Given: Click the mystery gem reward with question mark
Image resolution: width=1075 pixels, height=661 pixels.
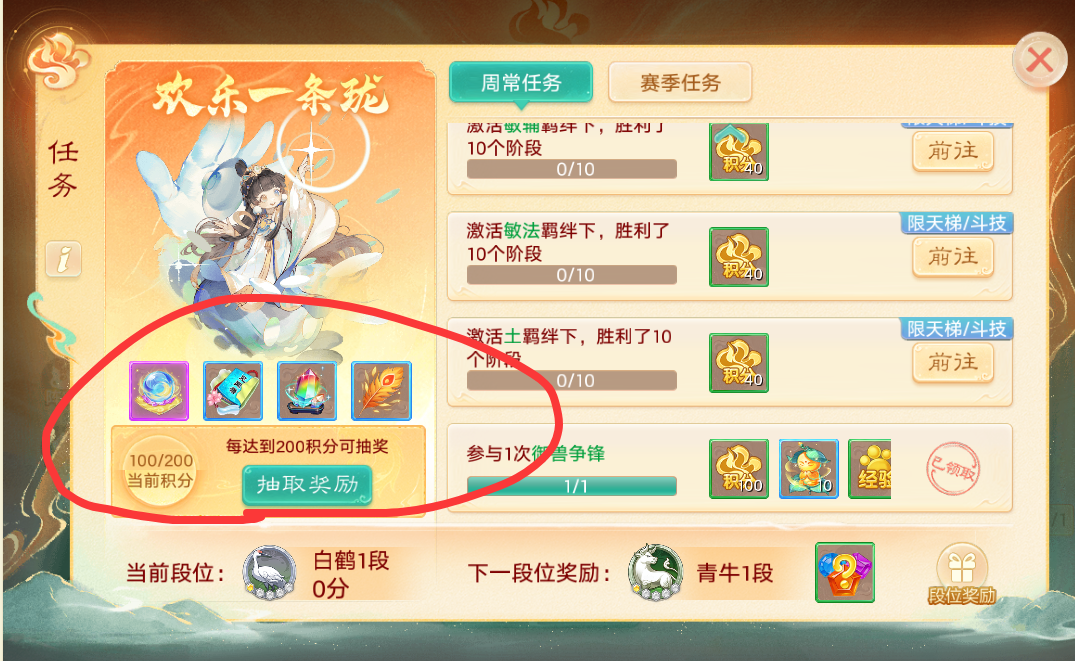Looking at the screenshot, I should (845, 573).
